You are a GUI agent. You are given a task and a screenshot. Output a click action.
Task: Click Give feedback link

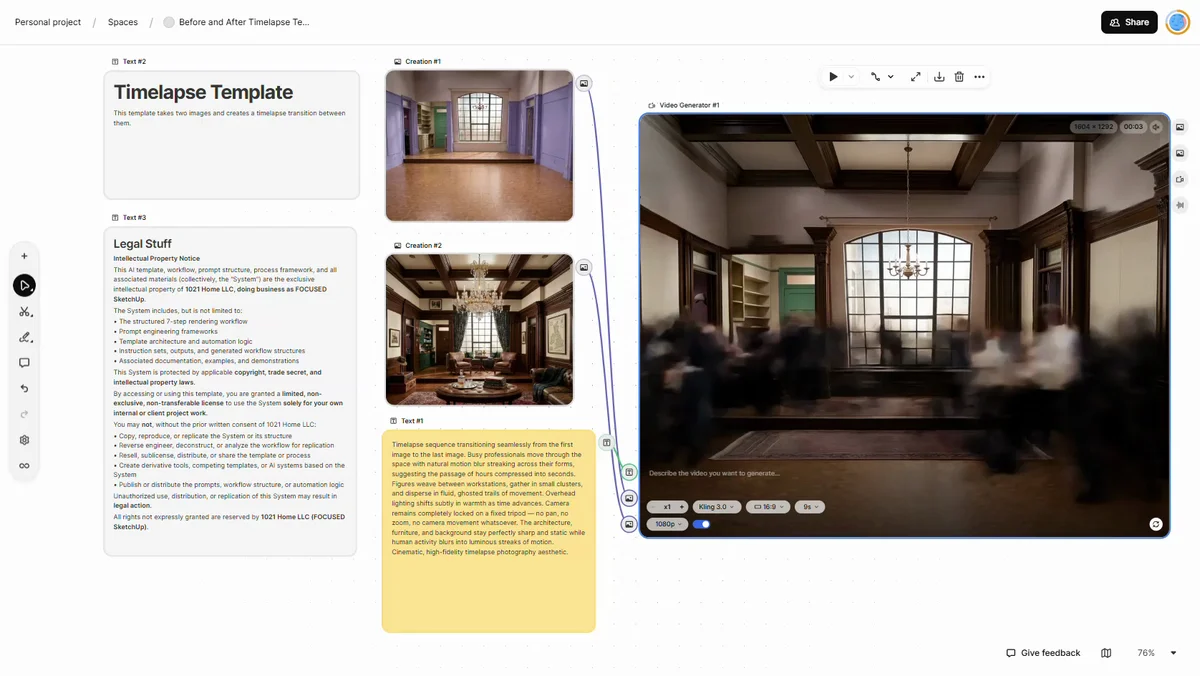click(1043, 653)
